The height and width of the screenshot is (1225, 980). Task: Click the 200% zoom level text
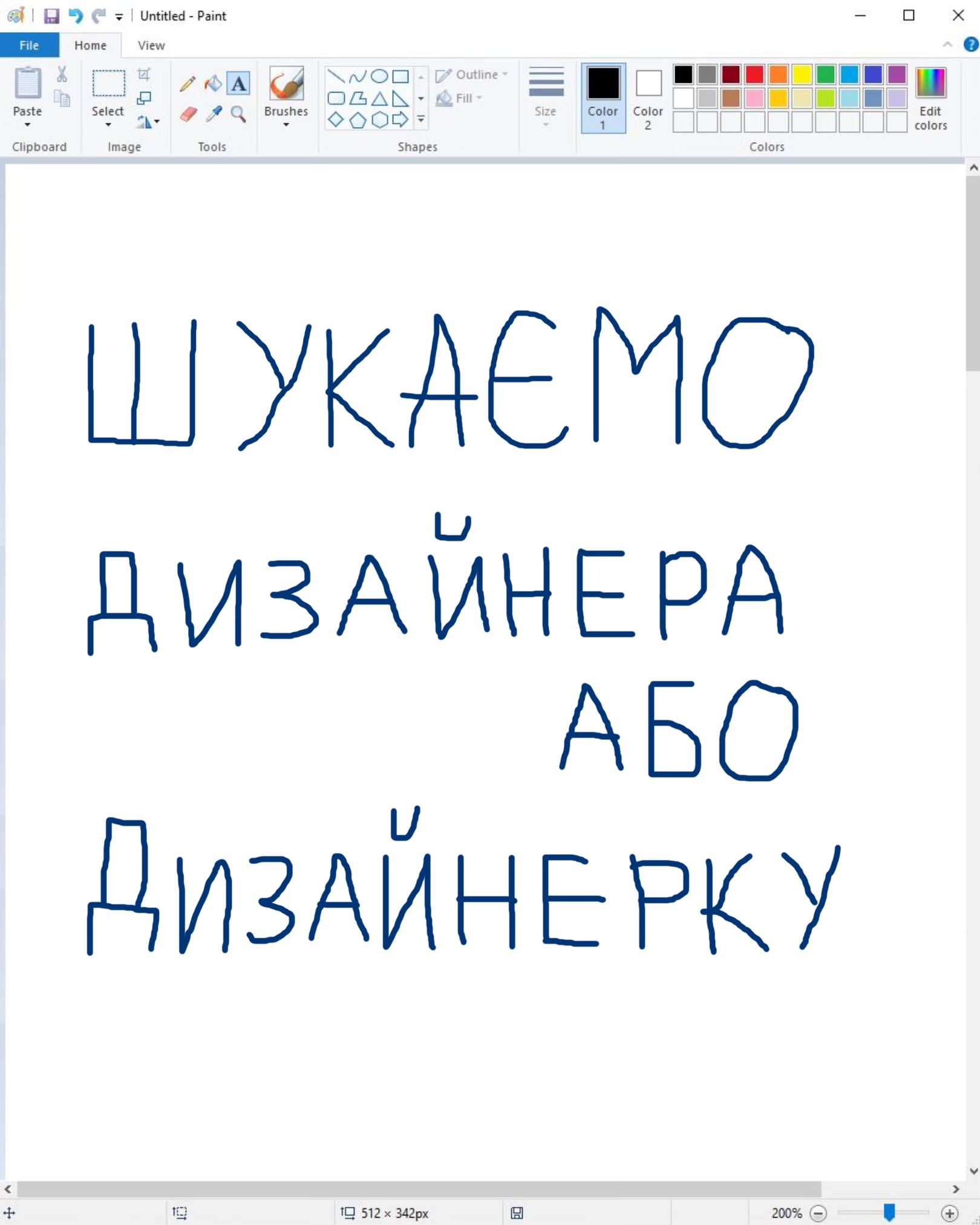786,1212
